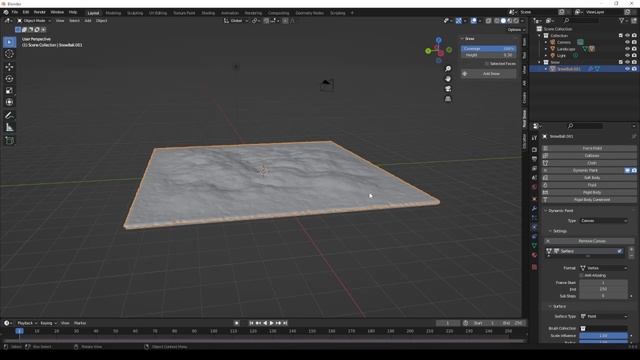
Task: Adjust the Snow Coverage slider
Action: click(x=489, y=49)
